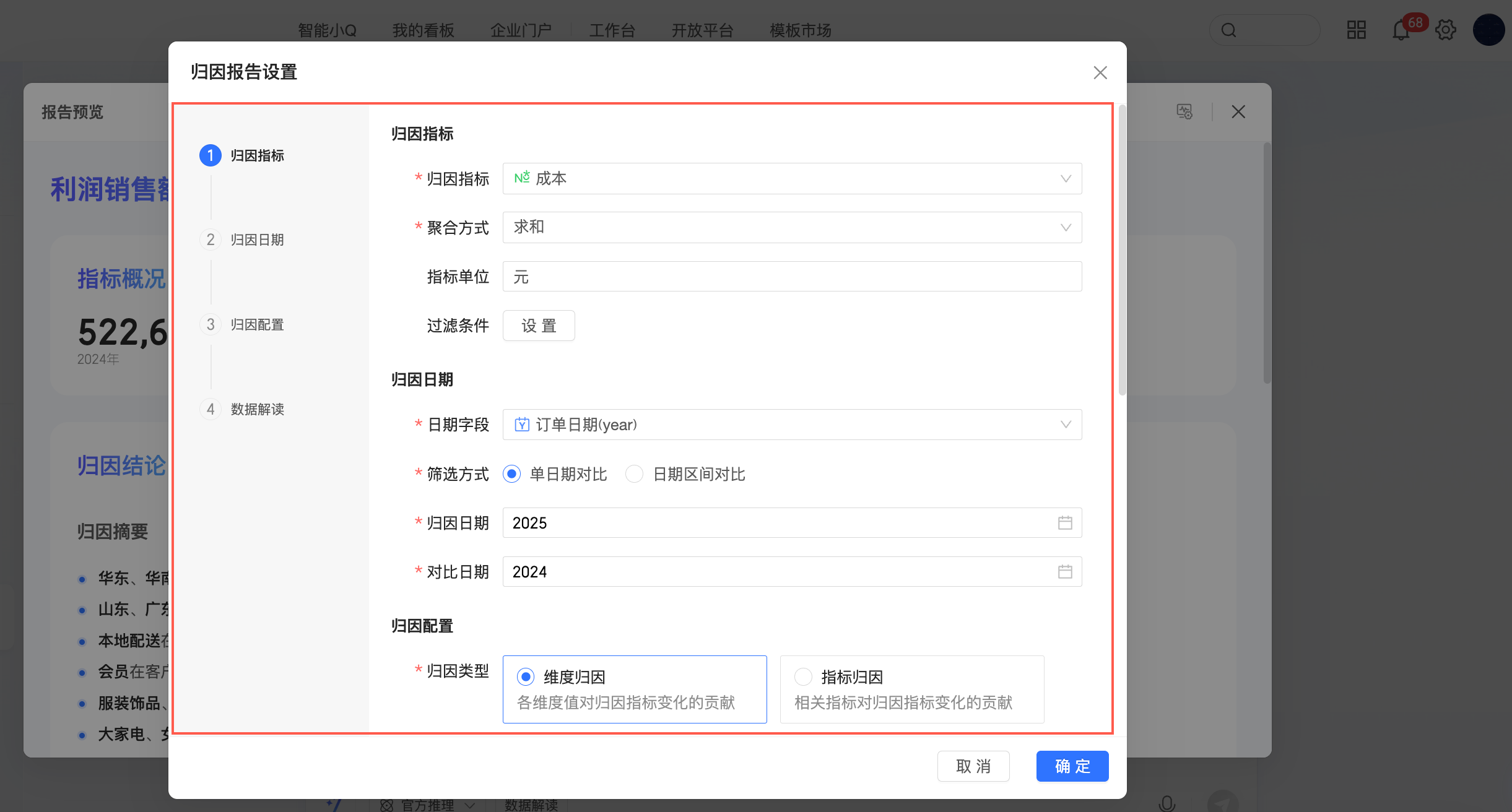The image size is (1512, 812).
Task: Click the user avatar icon
Action: (x=1488, y=30)
